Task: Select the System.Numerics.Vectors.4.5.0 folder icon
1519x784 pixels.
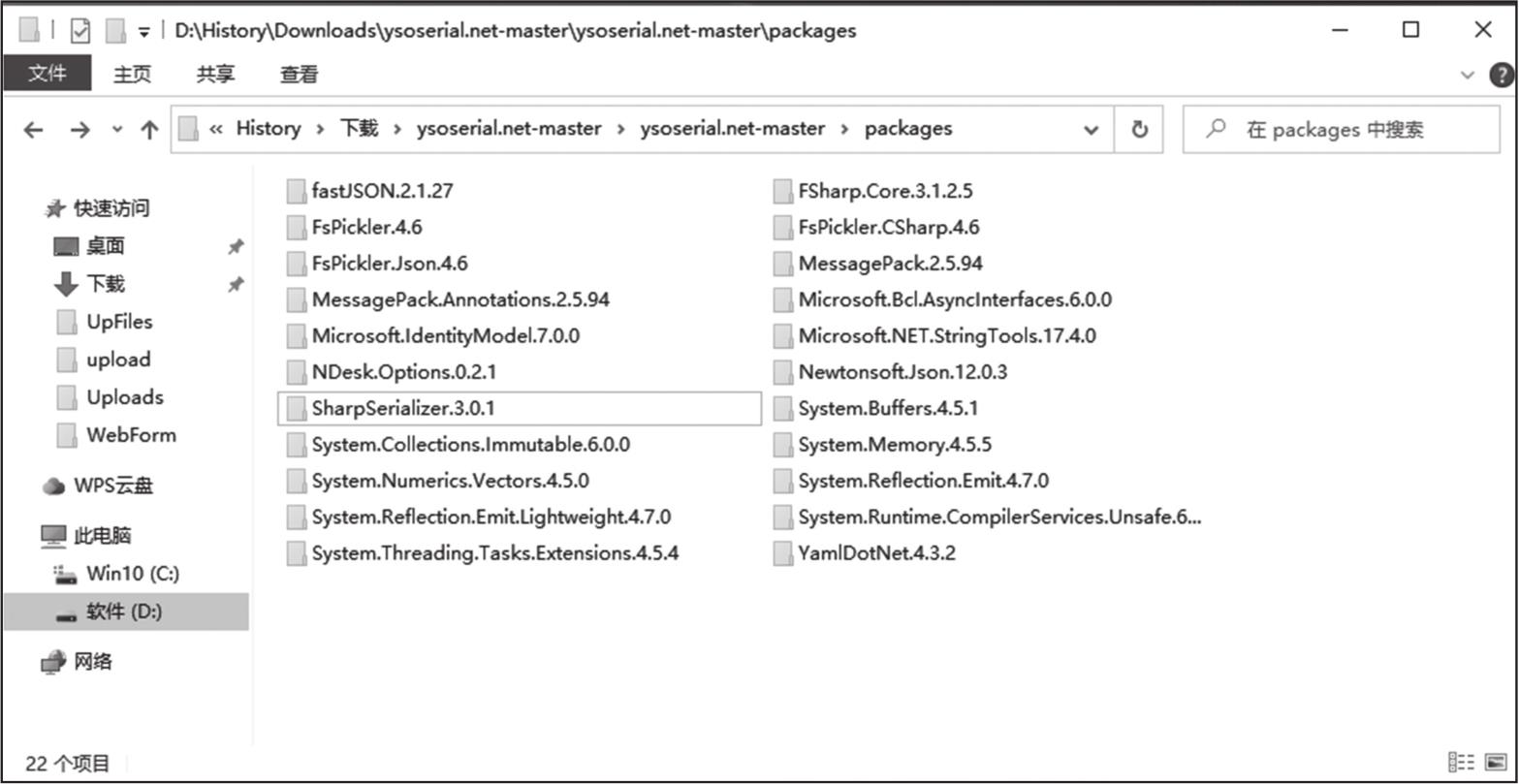Action: pyautogui.click(x=296, y=481)
